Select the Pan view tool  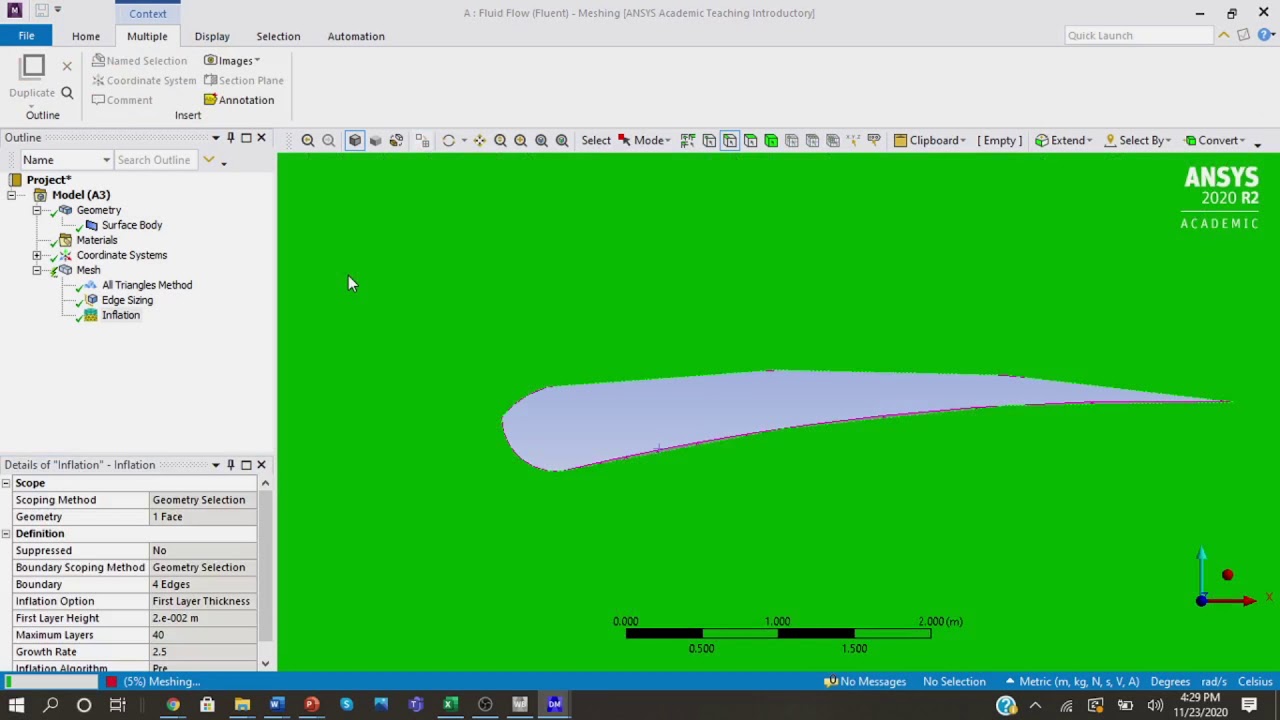[480, 140]
